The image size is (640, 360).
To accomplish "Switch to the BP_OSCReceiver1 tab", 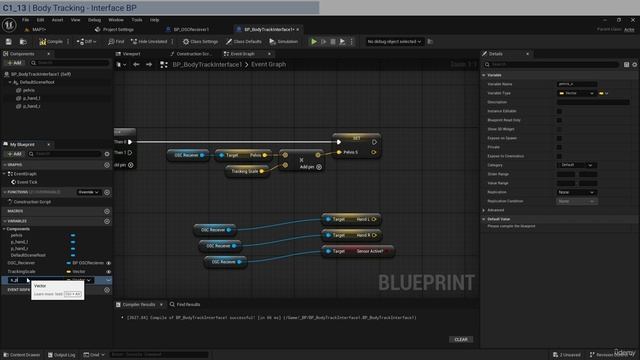I will pos(188,29).
